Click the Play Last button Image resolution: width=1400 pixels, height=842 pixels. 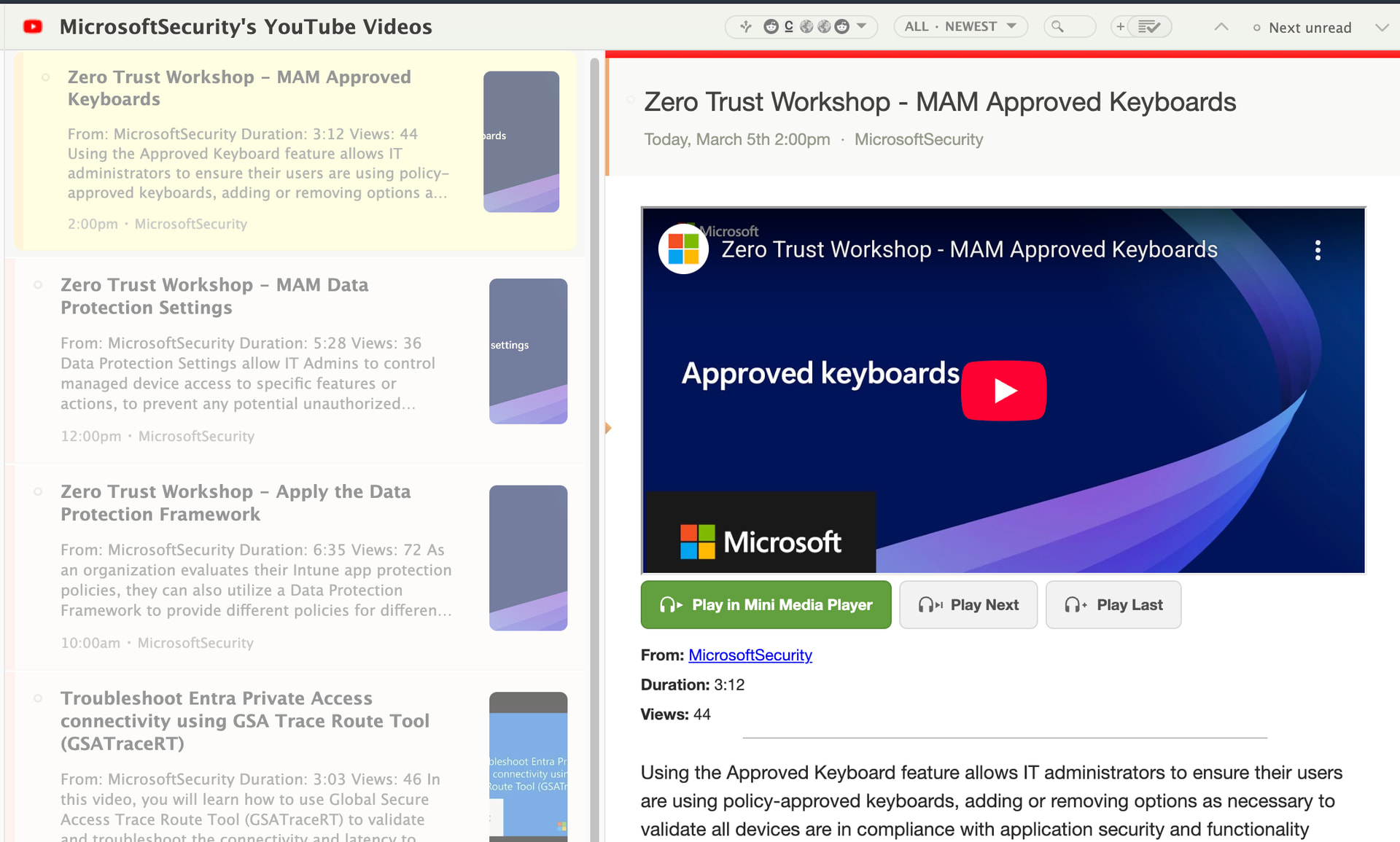click(1113, 604)
